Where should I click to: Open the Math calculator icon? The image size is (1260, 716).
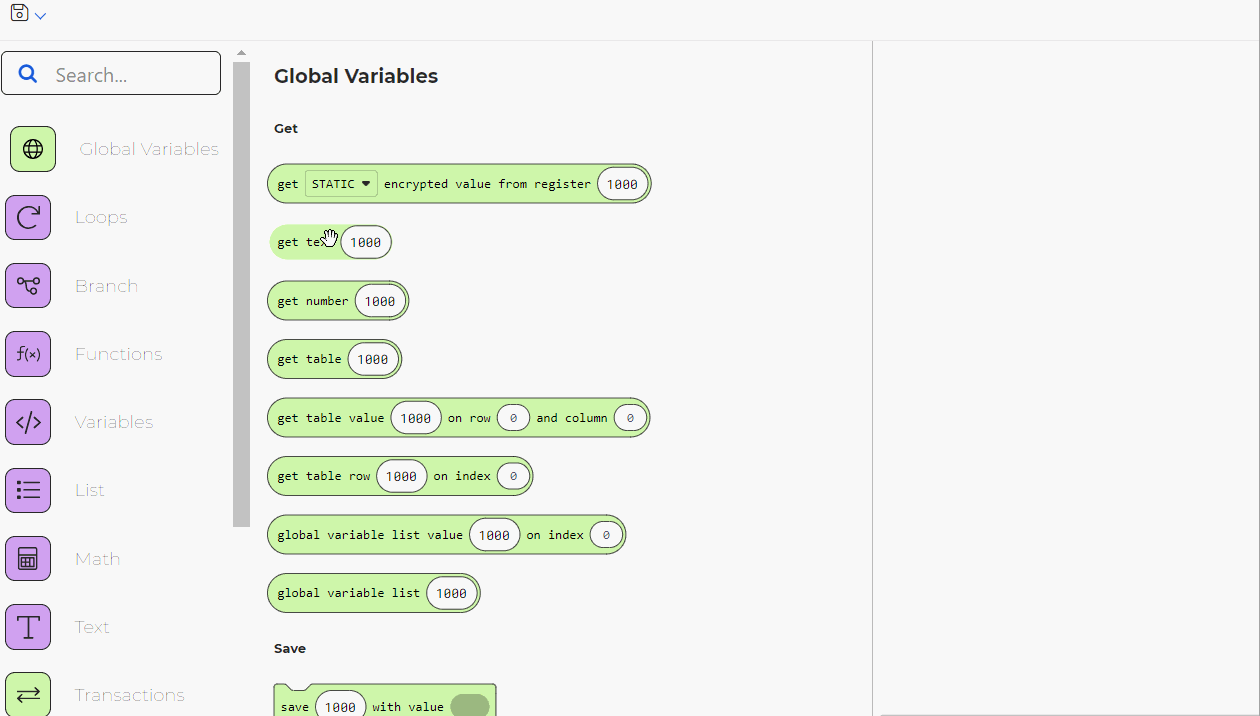pyautogui.click(x=28, y=558)
